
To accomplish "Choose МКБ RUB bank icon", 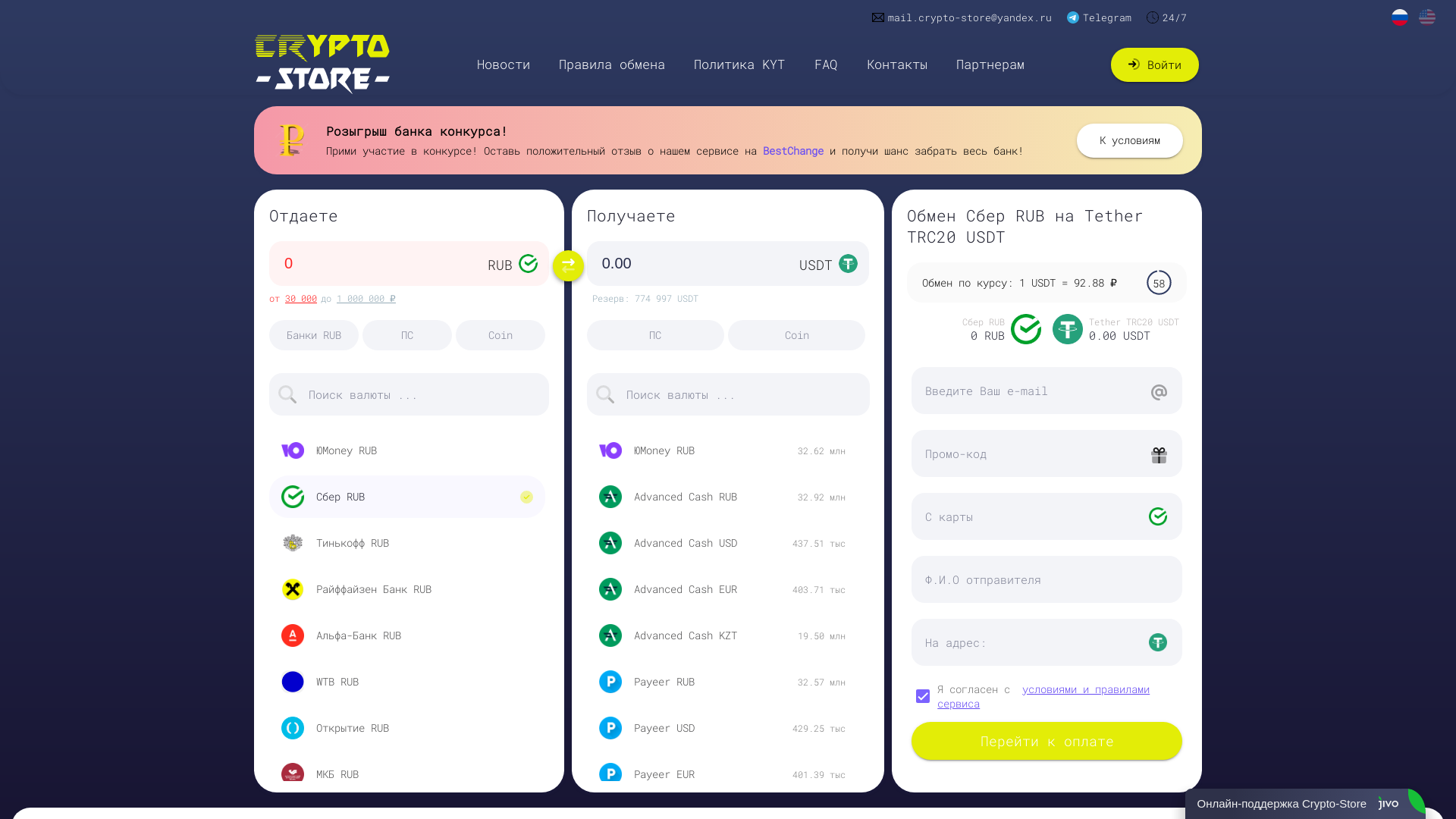I will pyautogui.click(x=293, y=773).
